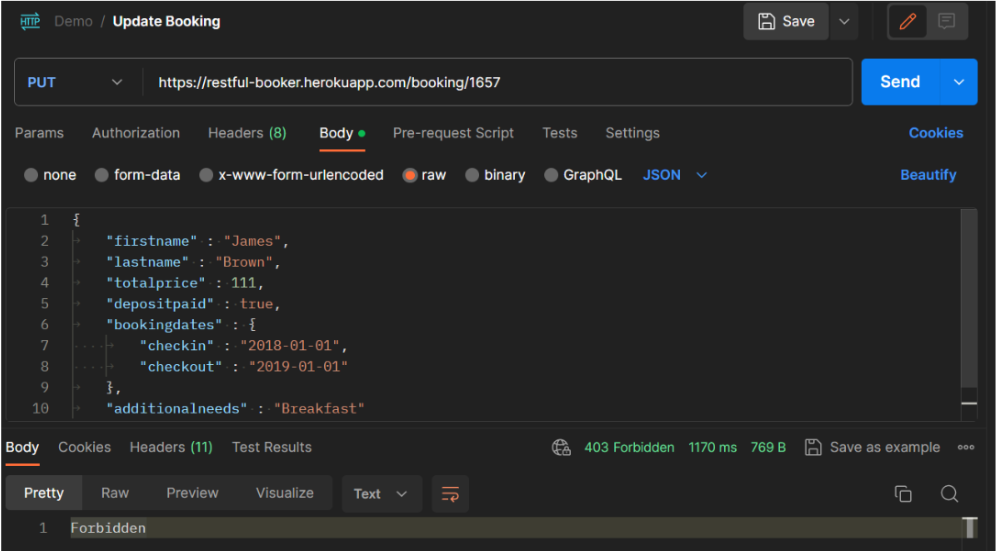
Task: Open the response Headers (11) tab
Action: pyautogui.click(x=171, y=447)
